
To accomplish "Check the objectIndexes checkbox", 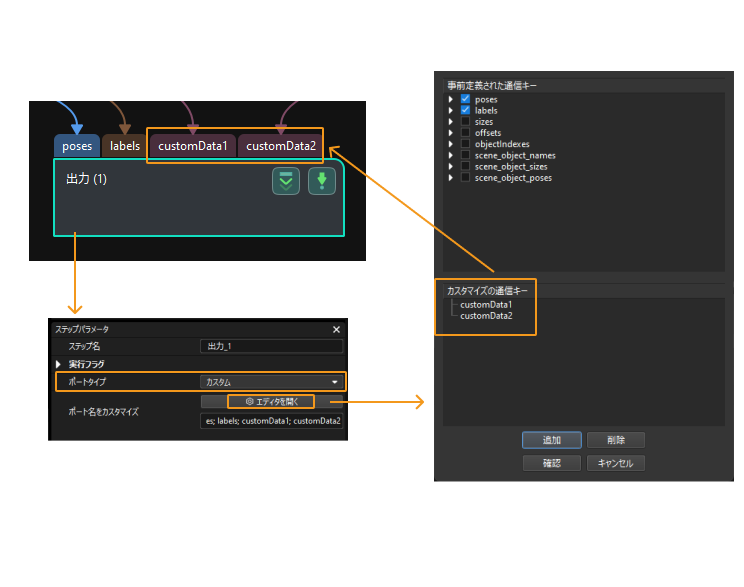I will pos(465,144).
